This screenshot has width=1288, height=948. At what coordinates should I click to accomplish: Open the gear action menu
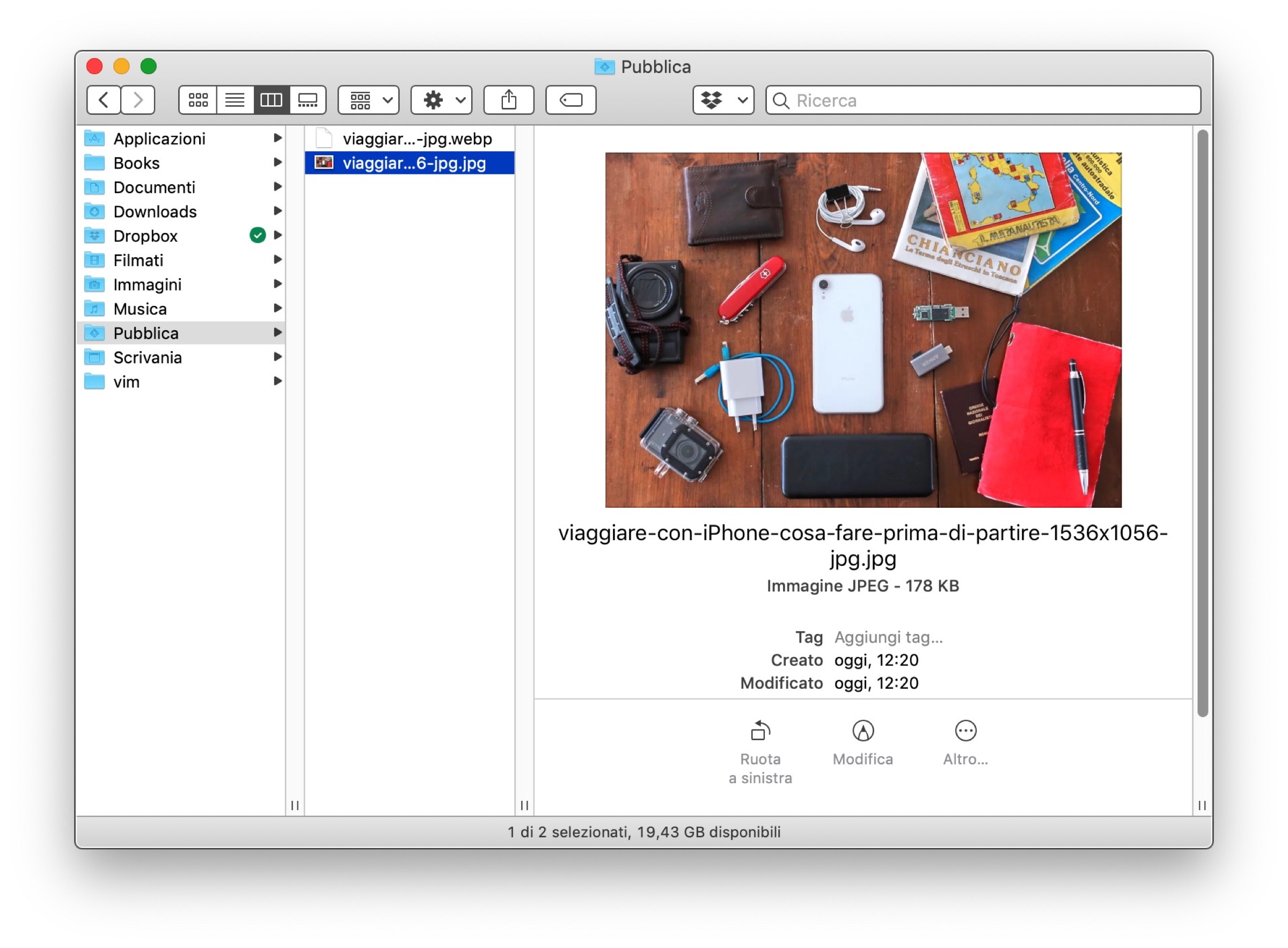441,100
